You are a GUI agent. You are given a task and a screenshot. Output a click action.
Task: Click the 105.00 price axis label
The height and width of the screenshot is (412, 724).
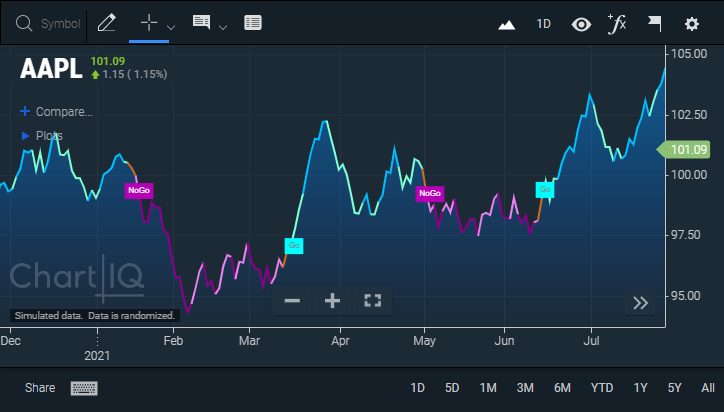click(689, 54)
